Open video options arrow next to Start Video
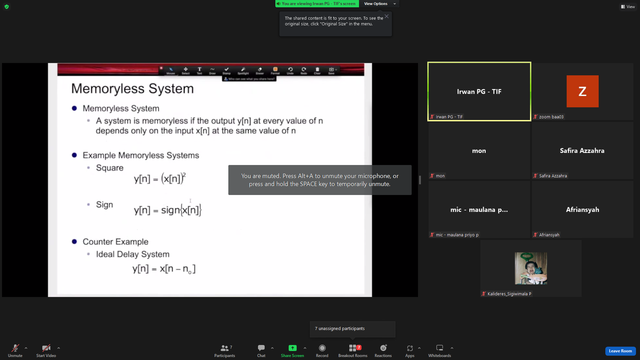The width and height of the screenshot is (640, 360). point(59,348)
